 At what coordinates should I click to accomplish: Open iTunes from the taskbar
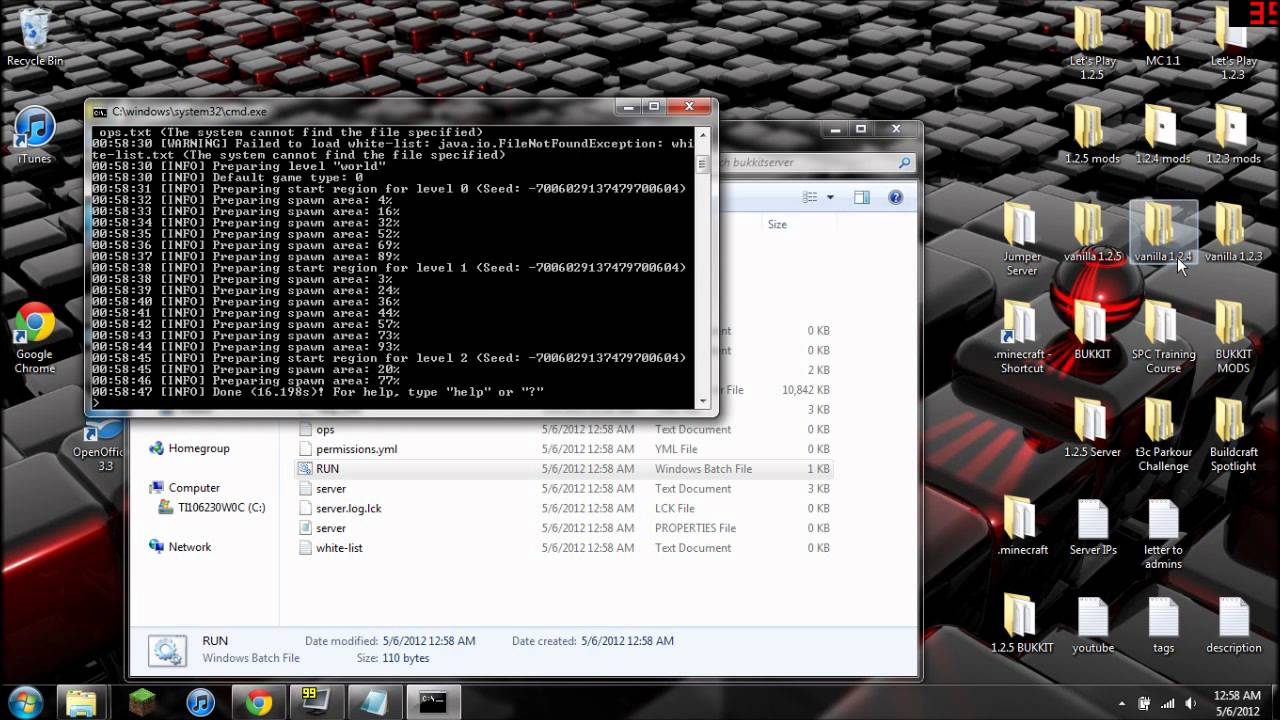[x=201, y=702]
